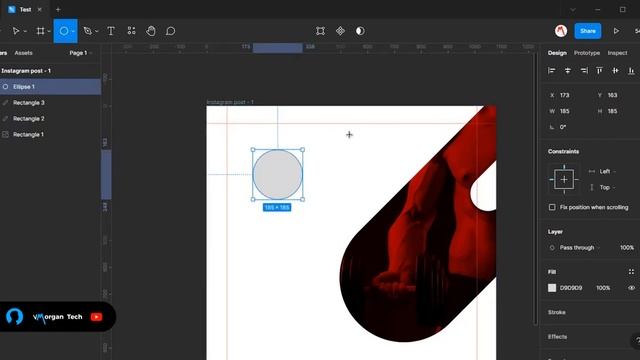This screenshot has height=360, width=640.
Task: Select the Hand tool
Action: [x=151, y=31]
